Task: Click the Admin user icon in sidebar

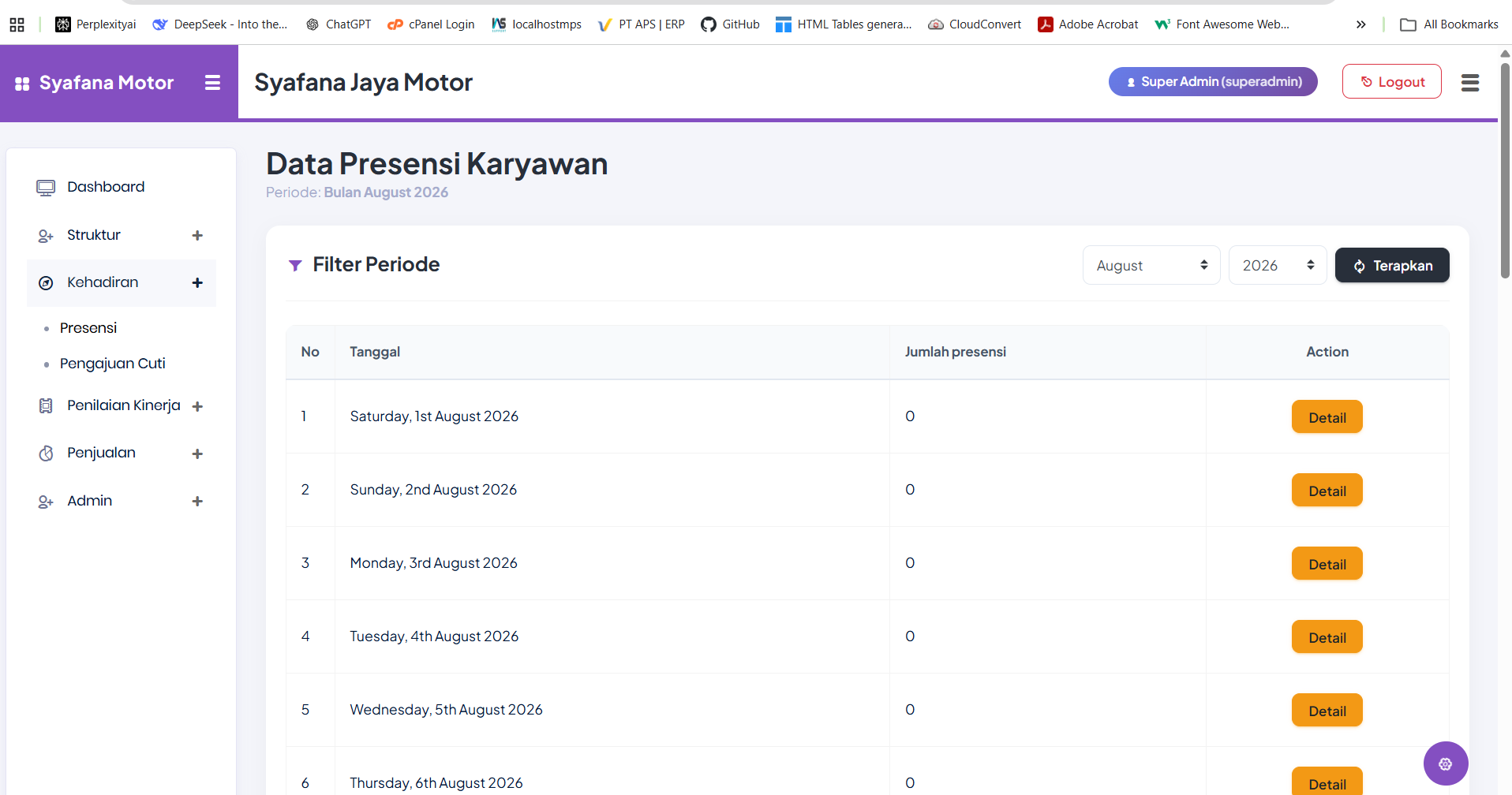Action: point(46,502)
